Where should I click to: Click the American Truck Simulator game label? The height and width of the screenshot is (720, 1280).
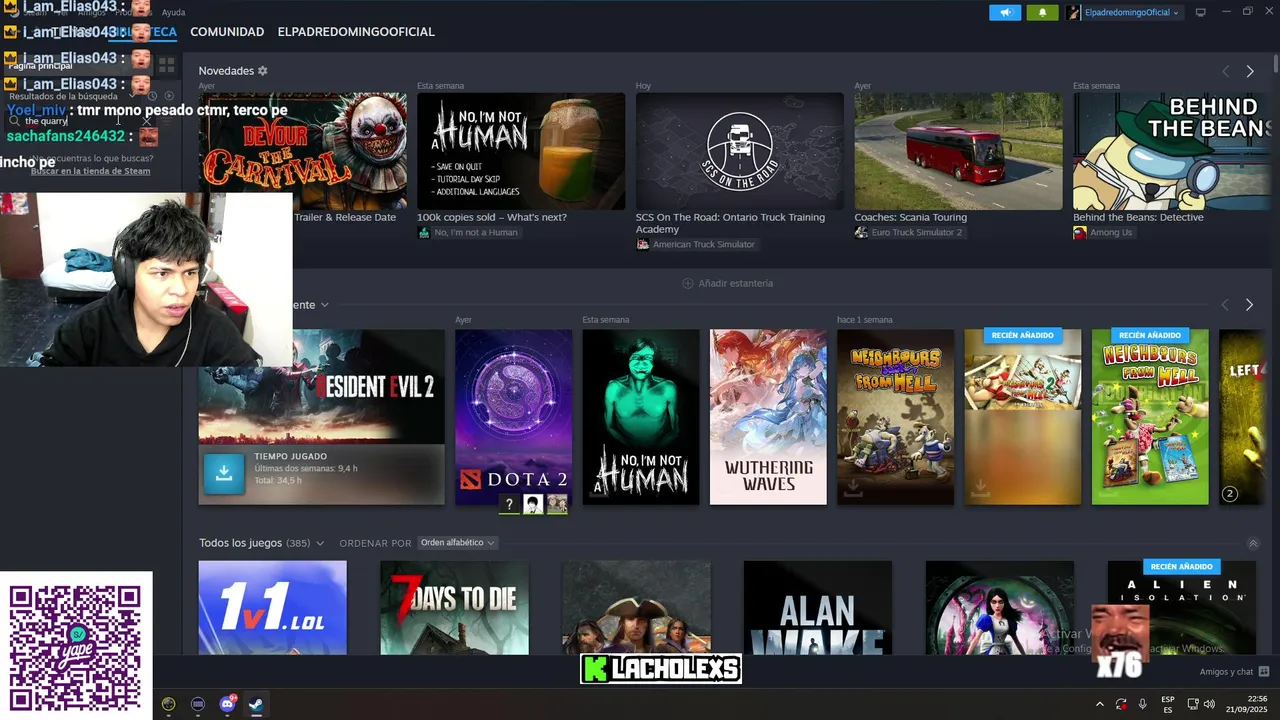point(696,244)
